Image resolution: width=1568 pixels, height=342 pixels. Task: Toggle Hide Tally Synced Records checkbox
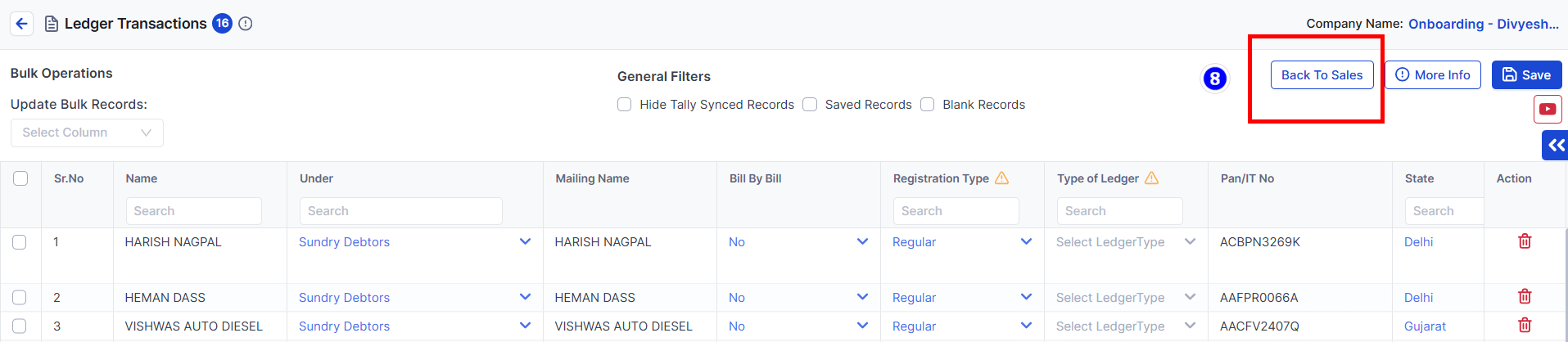click(624, 105)
